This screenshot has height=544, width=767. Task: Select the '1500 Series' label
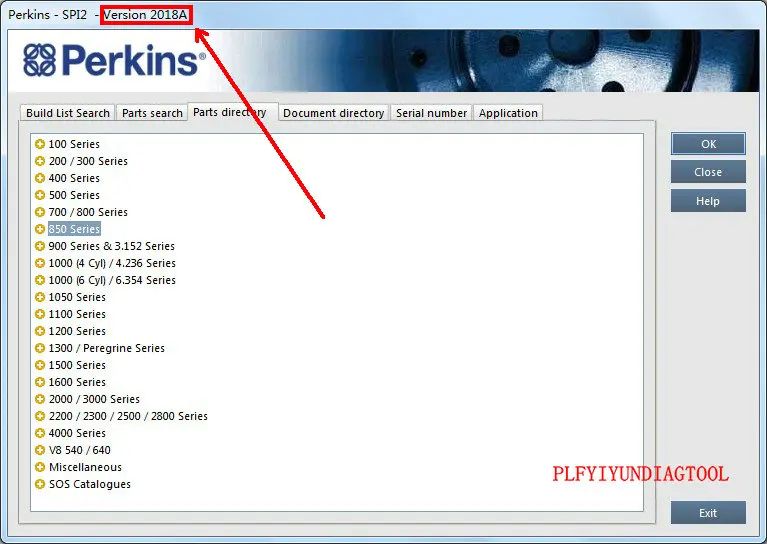tap(77, 365)
